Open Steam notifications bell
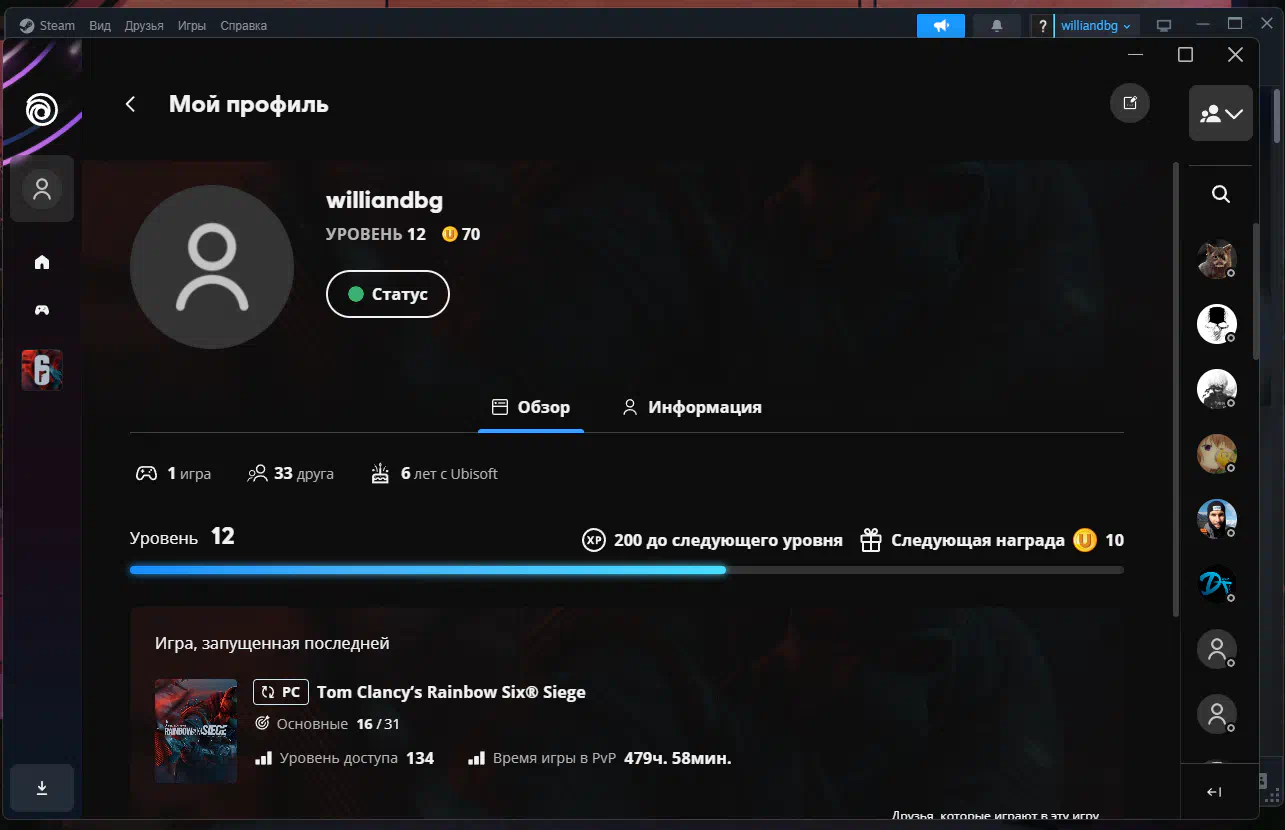This screenshot has height=830, width=1285. click(x=997, y=26)
